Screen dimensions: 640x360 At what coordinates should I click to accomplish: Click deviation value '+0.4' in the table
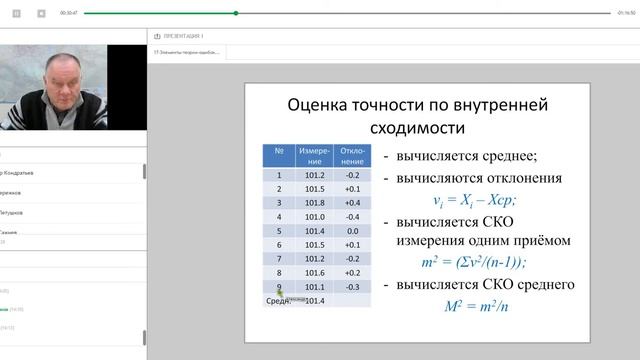tap(352, 203)
